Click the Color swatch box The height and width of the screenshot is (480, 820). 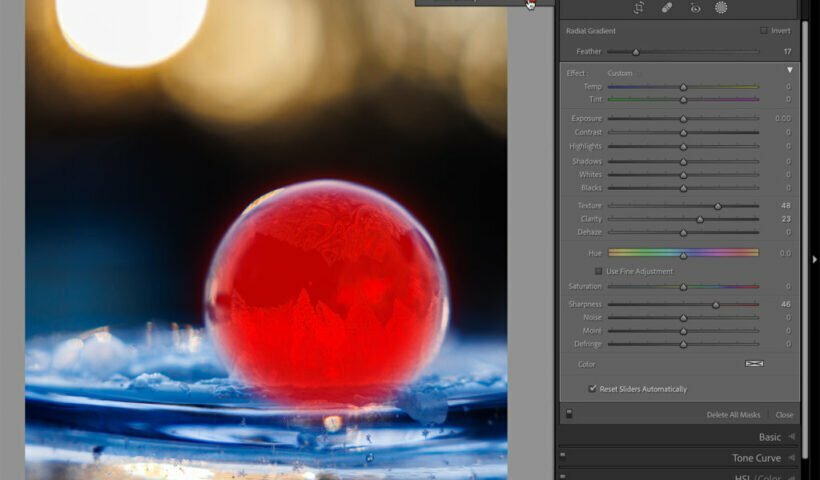pos(754,364)
